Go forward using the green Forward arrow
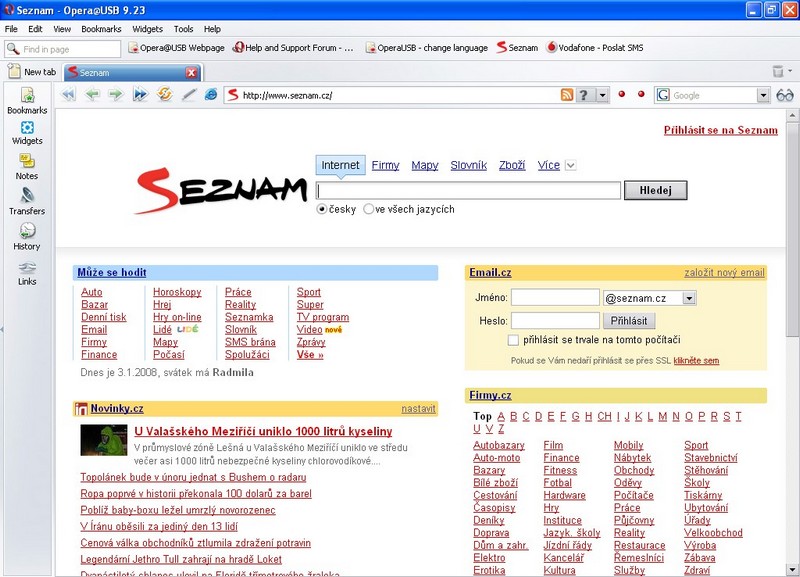800x577 pixels. point(116,94)
